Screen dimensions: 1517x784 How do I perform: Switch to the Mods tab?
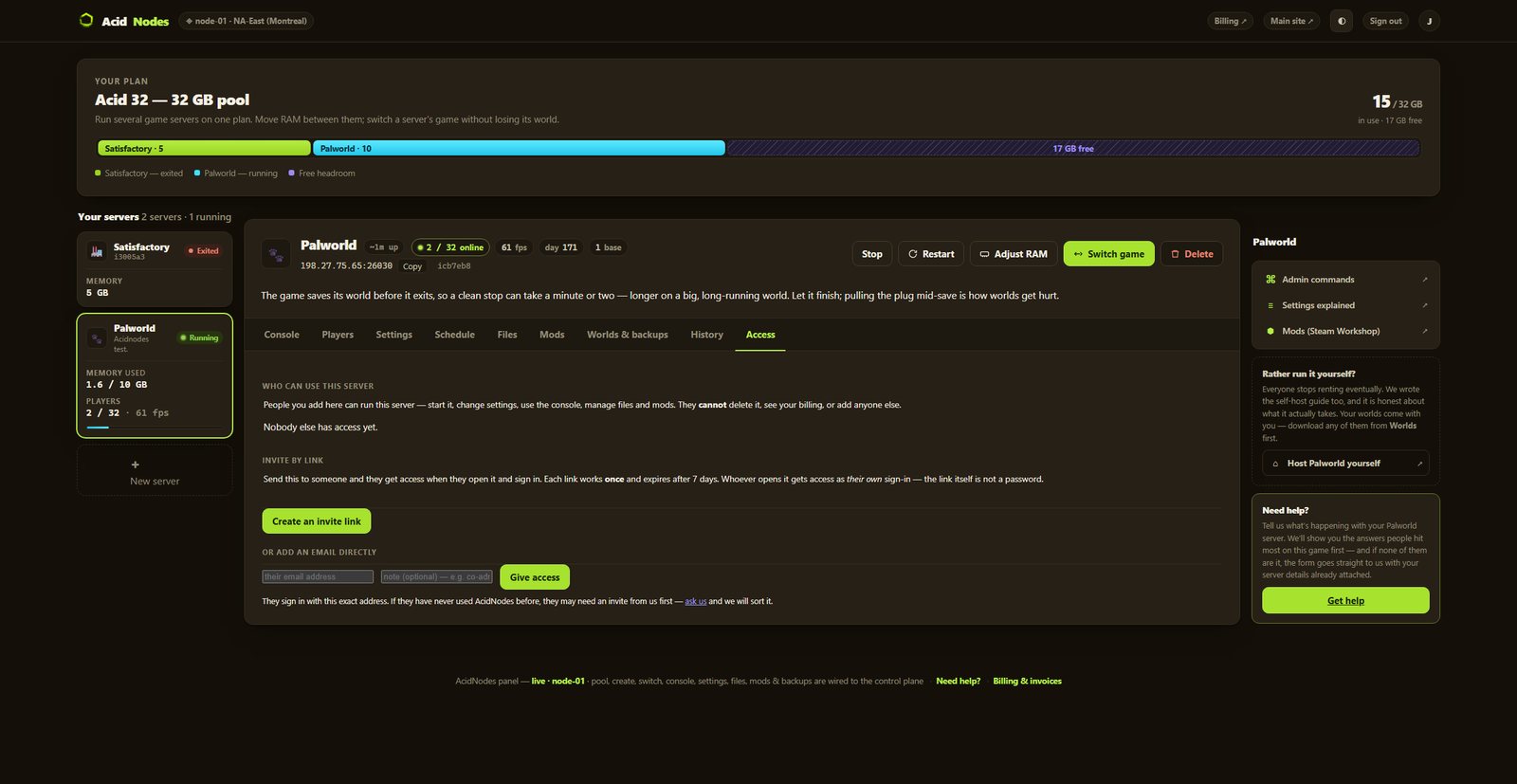552,335
